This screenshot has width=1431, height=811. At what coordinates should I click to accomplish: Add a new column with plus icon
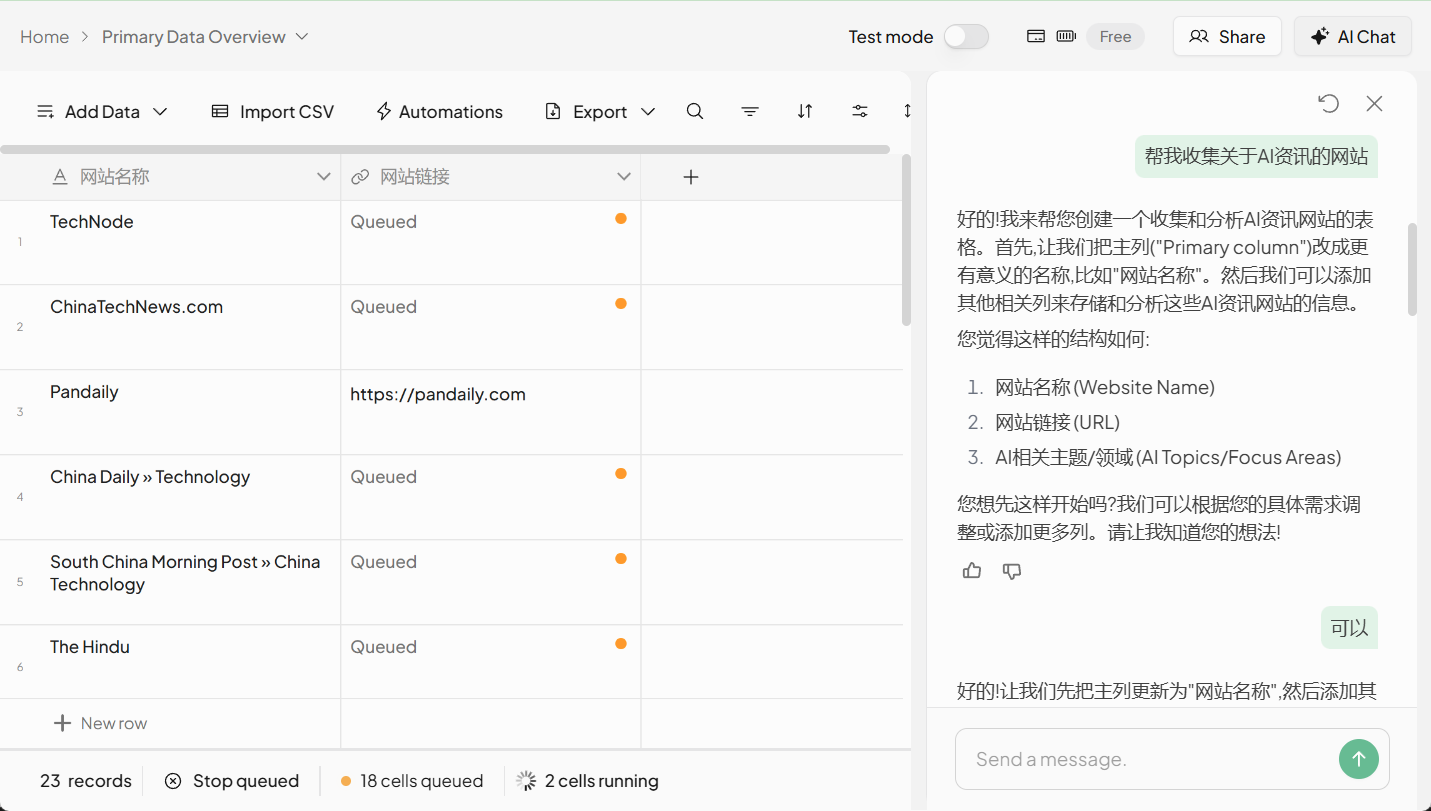click(x=690, y=177)
